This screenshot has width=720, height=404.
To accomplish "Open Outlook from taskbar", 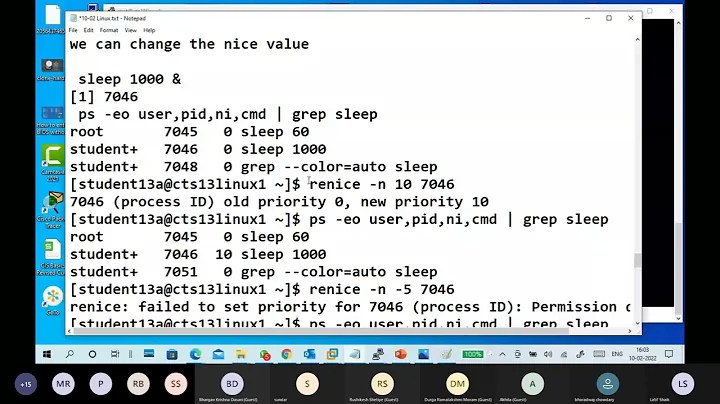I will coord(309,354).
